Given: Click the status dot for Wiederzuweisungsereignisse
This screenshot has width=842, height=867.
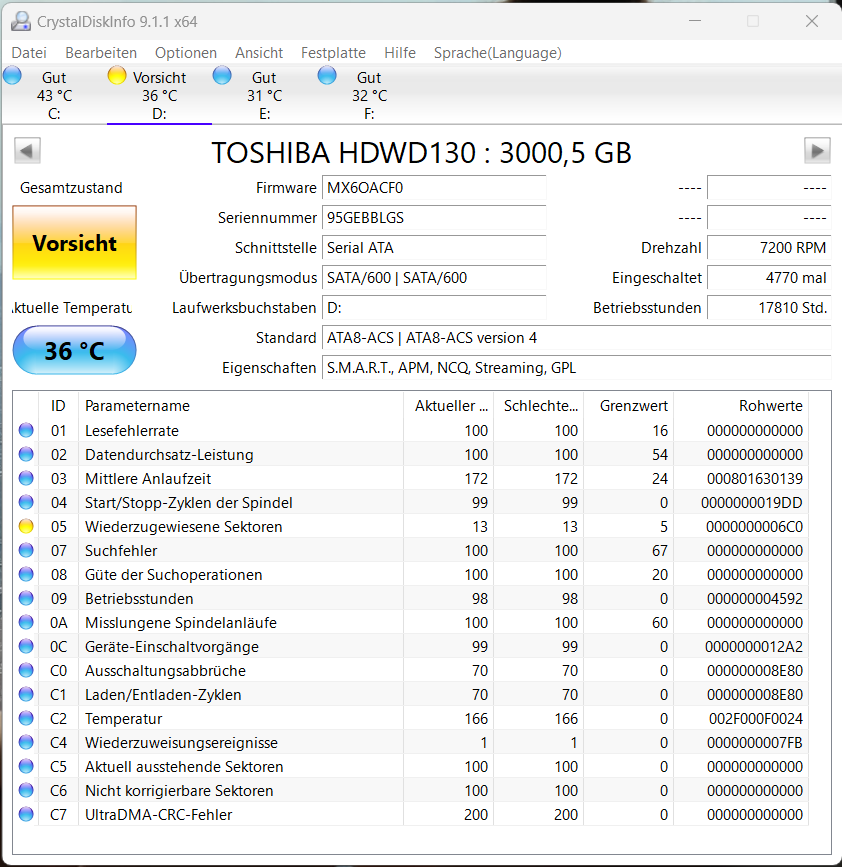Looking at the screenshot, I should coord(26,742).
